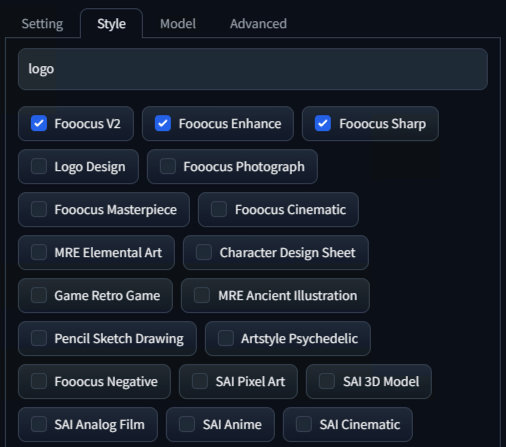Open the Advanced tab
The width and height of the screenshot is (506, 447).
pyautogui.click(x=258, y=24)
